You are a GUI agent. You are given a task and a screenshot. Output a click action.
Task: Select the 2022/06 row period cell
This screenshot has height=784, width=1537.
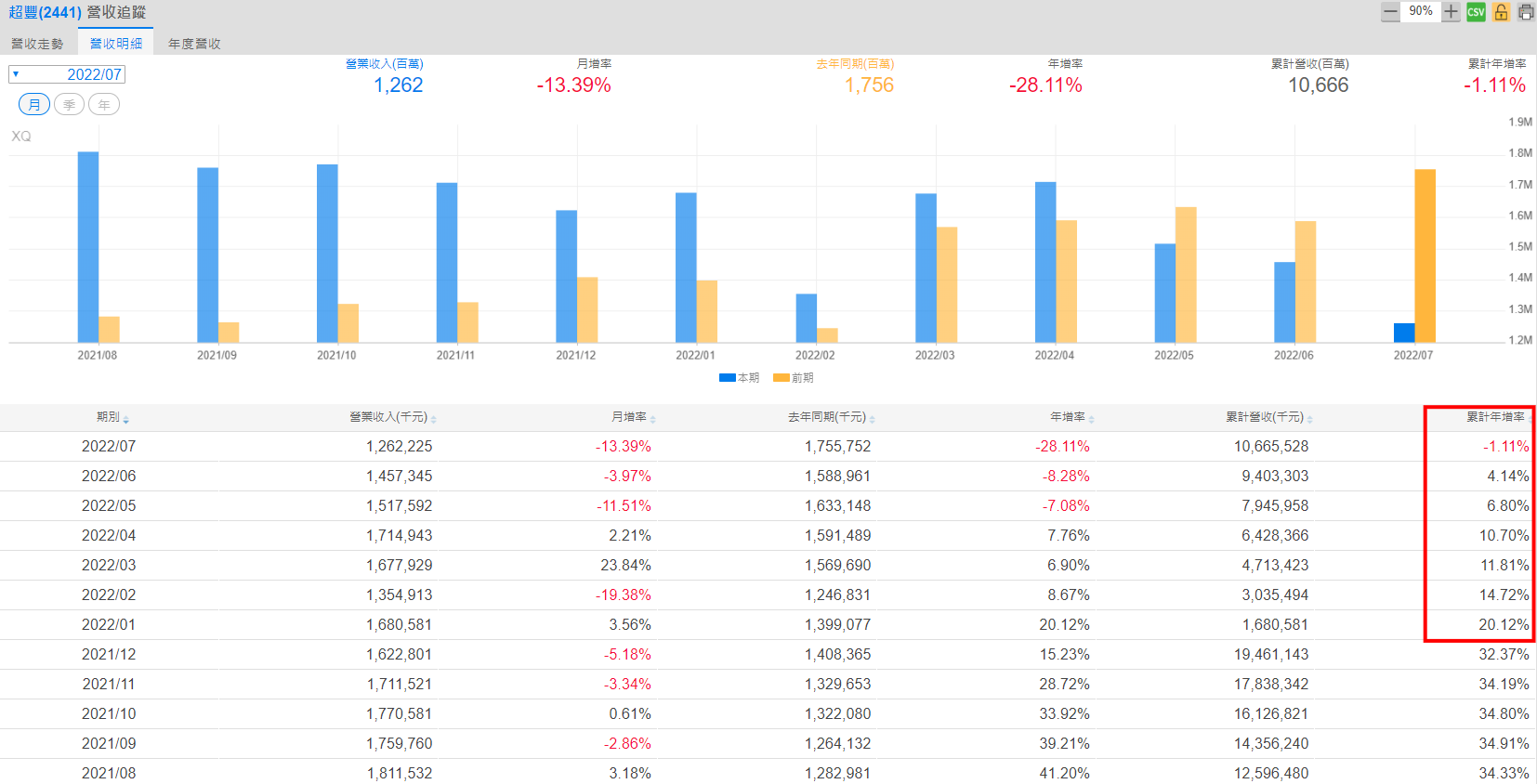109,476
